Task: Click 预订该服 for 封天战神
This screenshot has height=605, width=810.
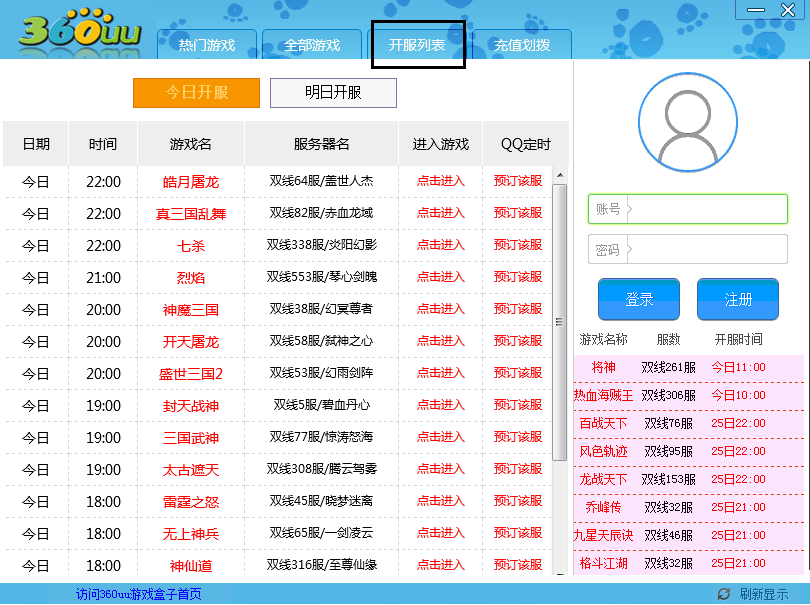Action: click(x=518, y=405)
